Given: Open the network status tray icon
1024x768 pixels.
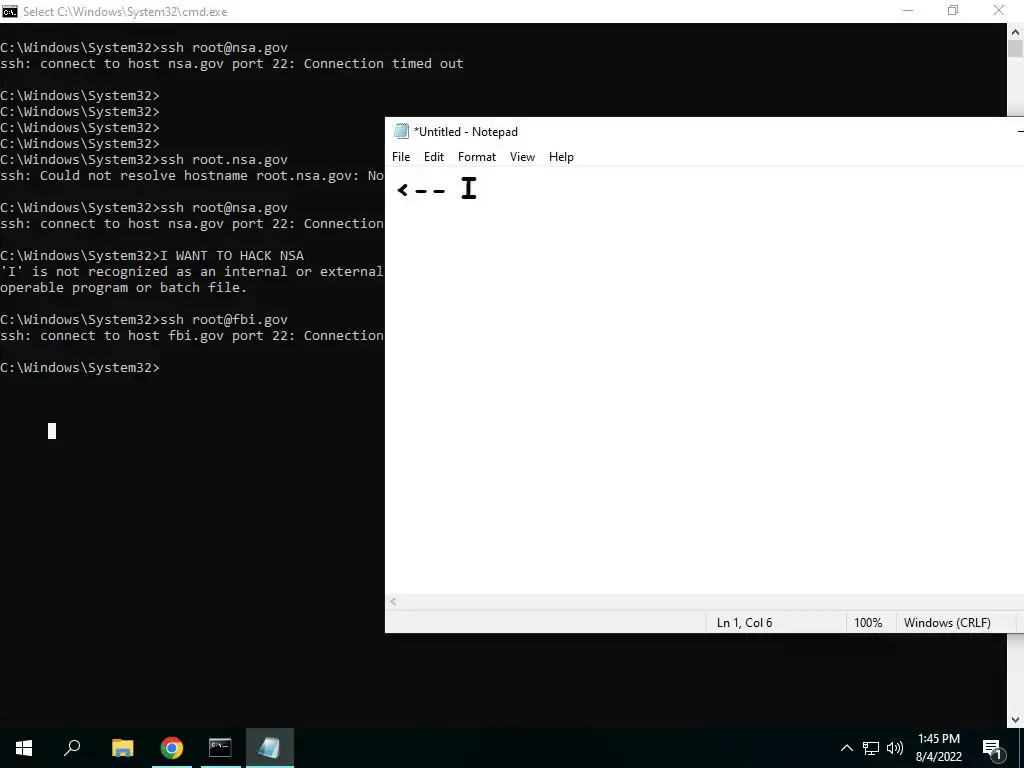Looking at the screenshot, I should pos(871,748).
